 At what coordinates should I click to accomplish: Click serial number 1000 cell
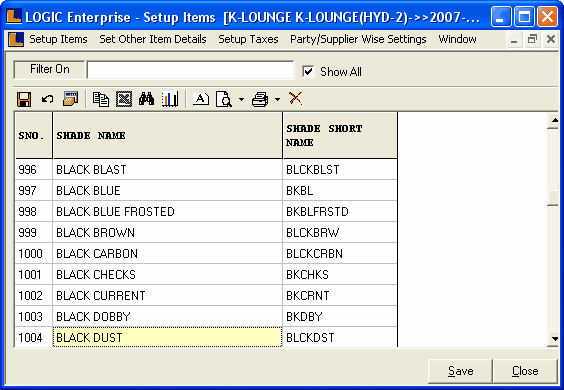click(x=34, y=253)
